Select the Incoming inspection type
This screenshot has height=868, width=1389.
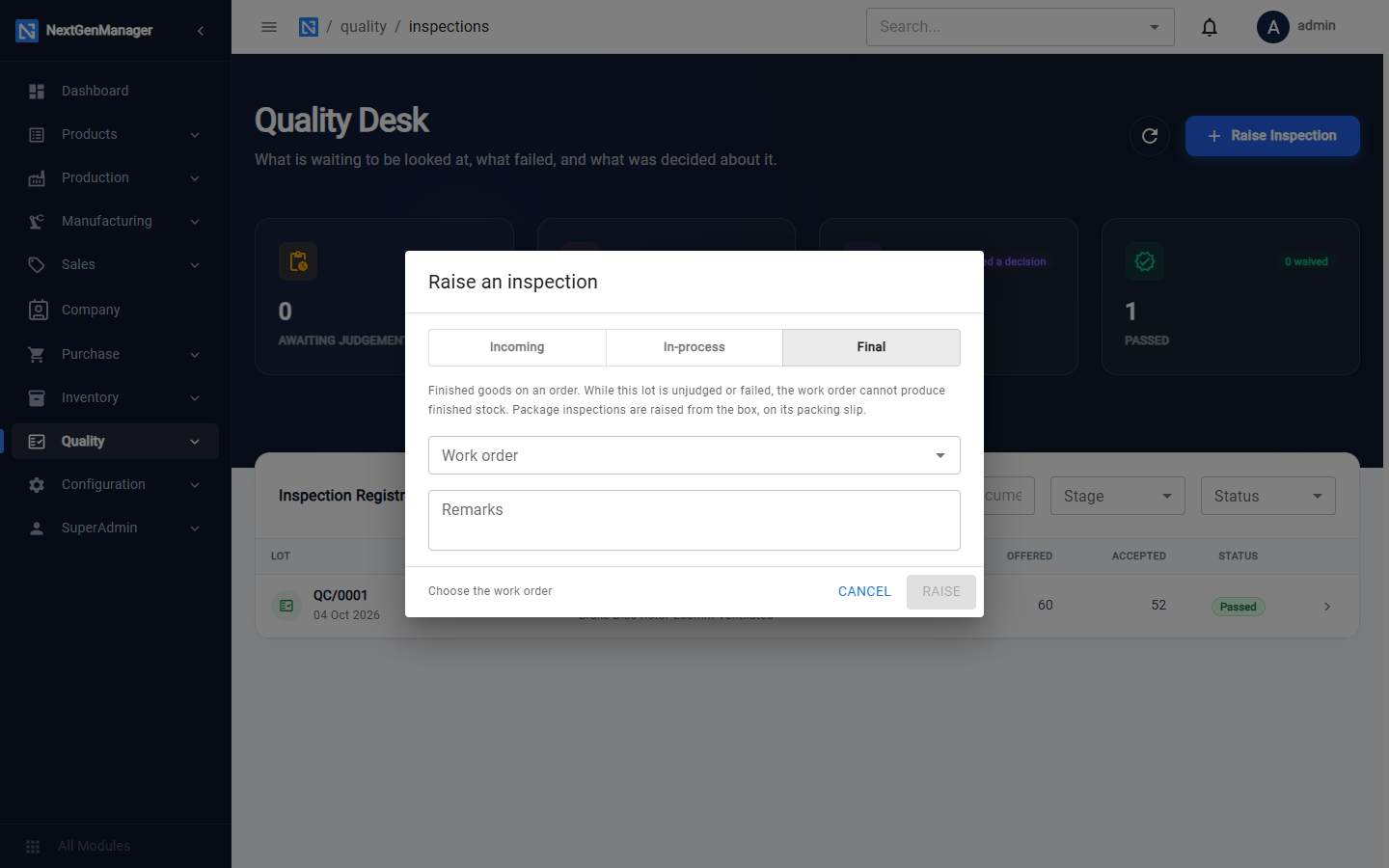click(x=517, y=347)
